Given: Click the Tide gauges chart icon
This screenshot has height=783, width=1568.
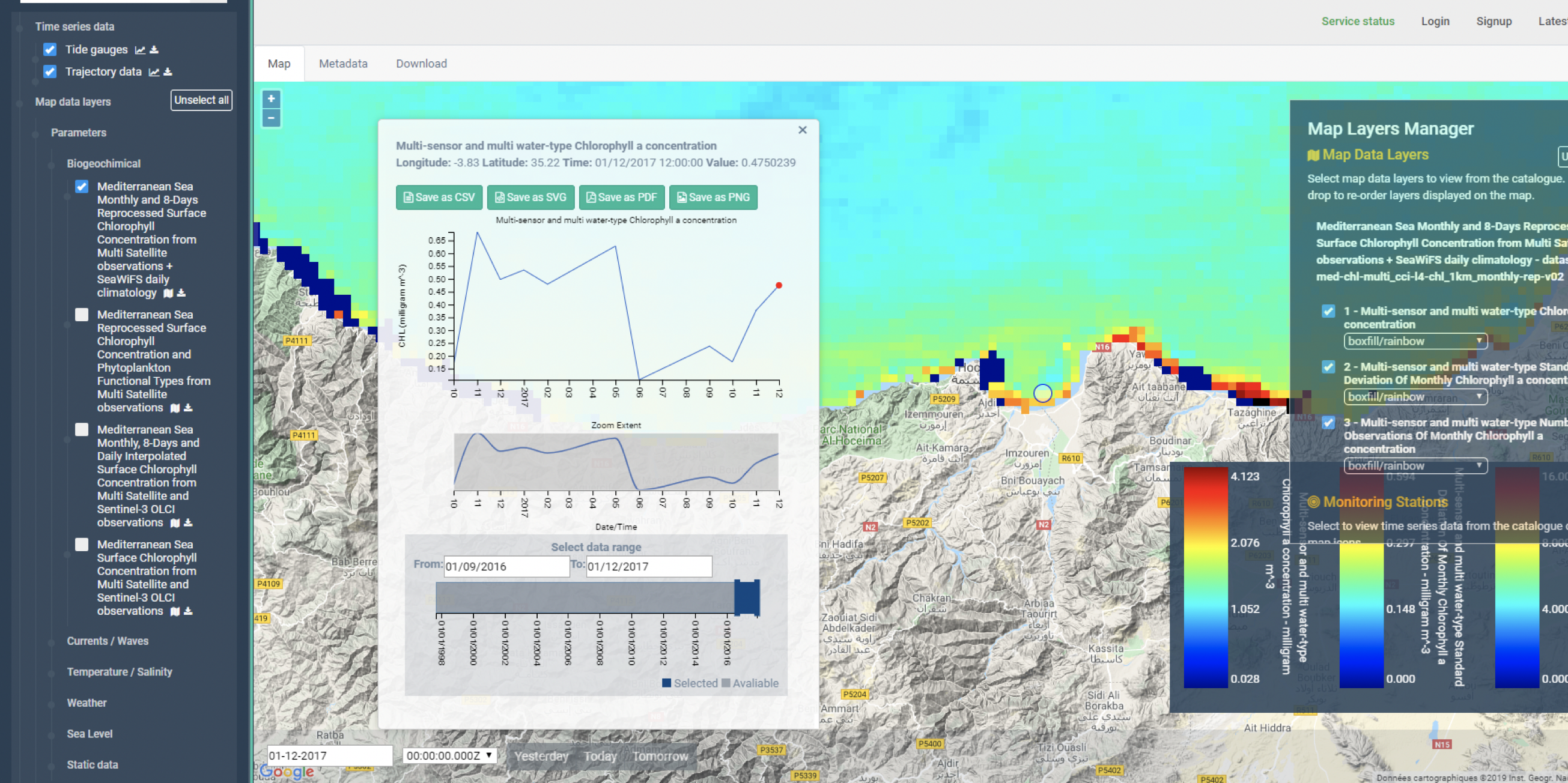Looking at the screenshot, I should 140,50.
